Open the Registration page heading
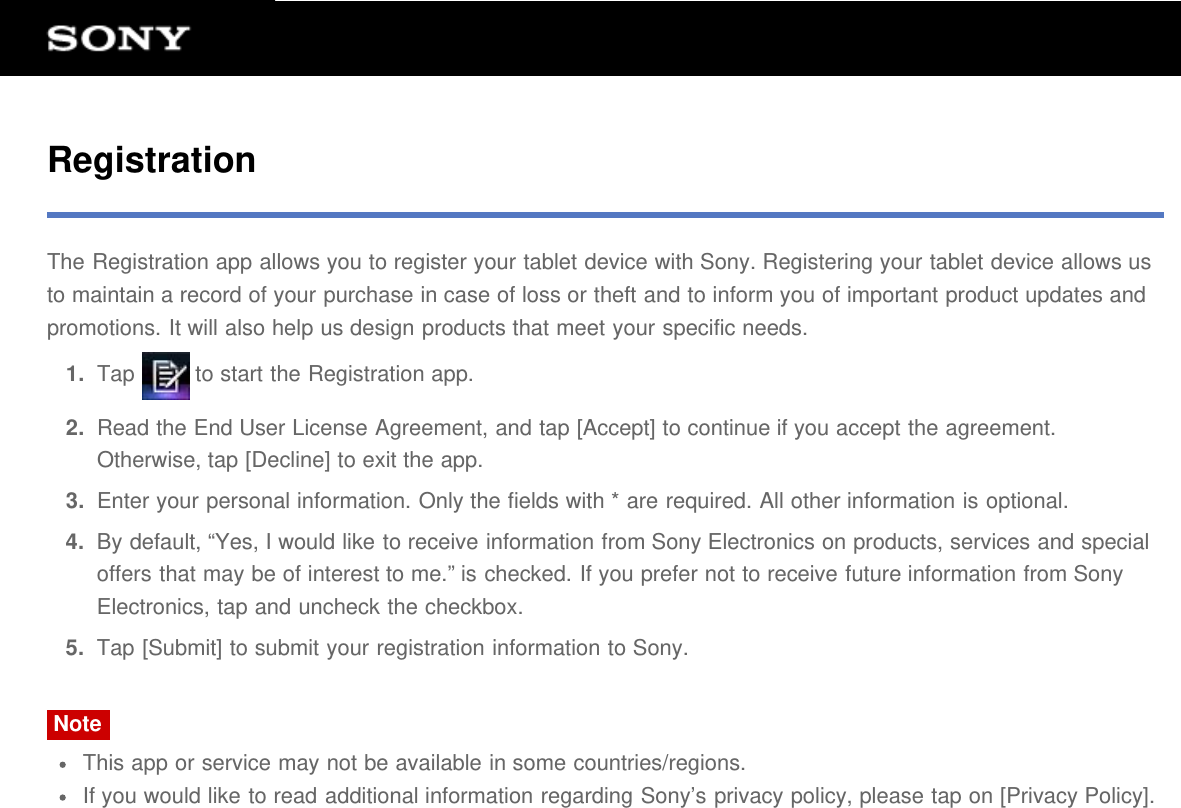 (x=151, y=159)
